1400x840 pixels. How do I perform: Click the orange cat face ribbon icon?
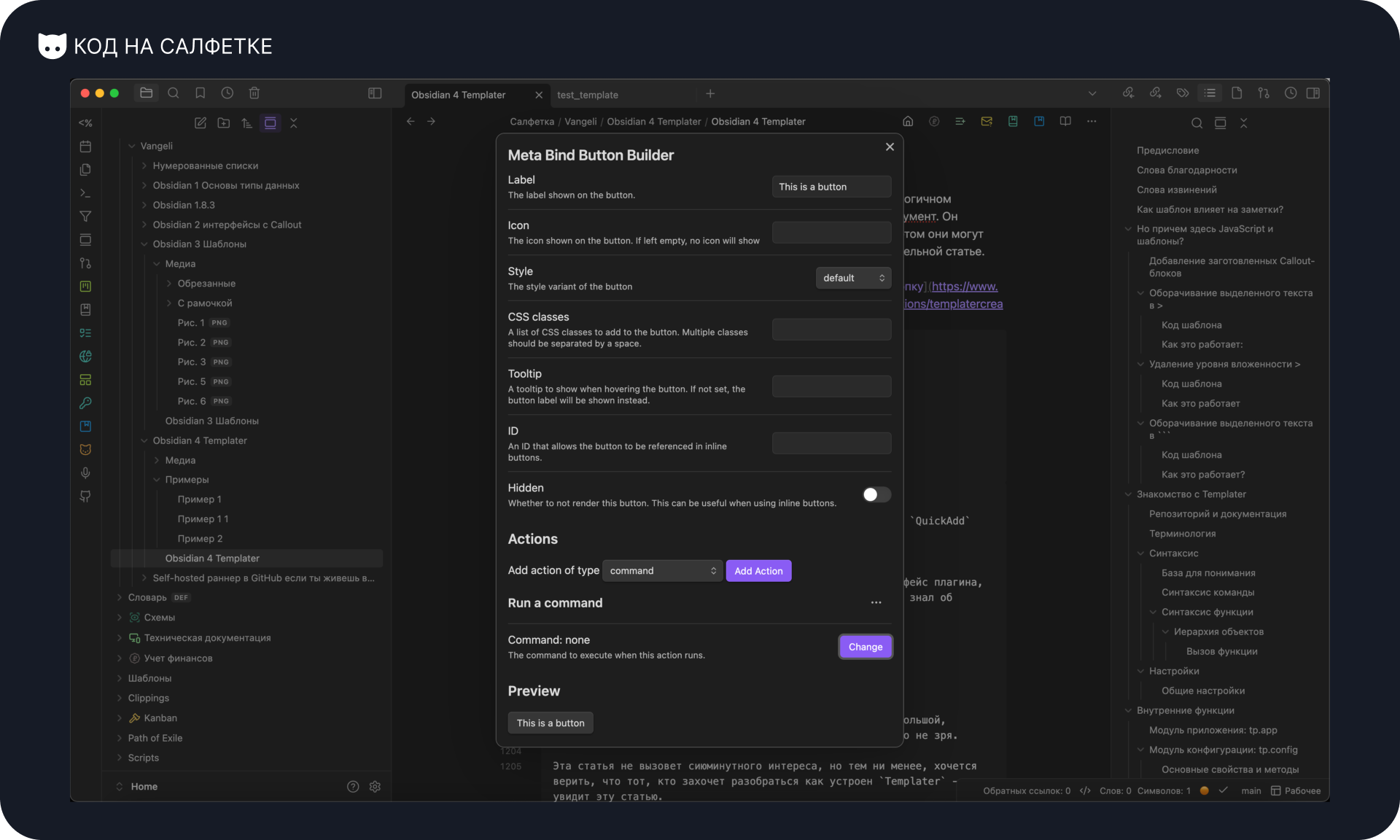pyautogui.click(x=85, y=450)
